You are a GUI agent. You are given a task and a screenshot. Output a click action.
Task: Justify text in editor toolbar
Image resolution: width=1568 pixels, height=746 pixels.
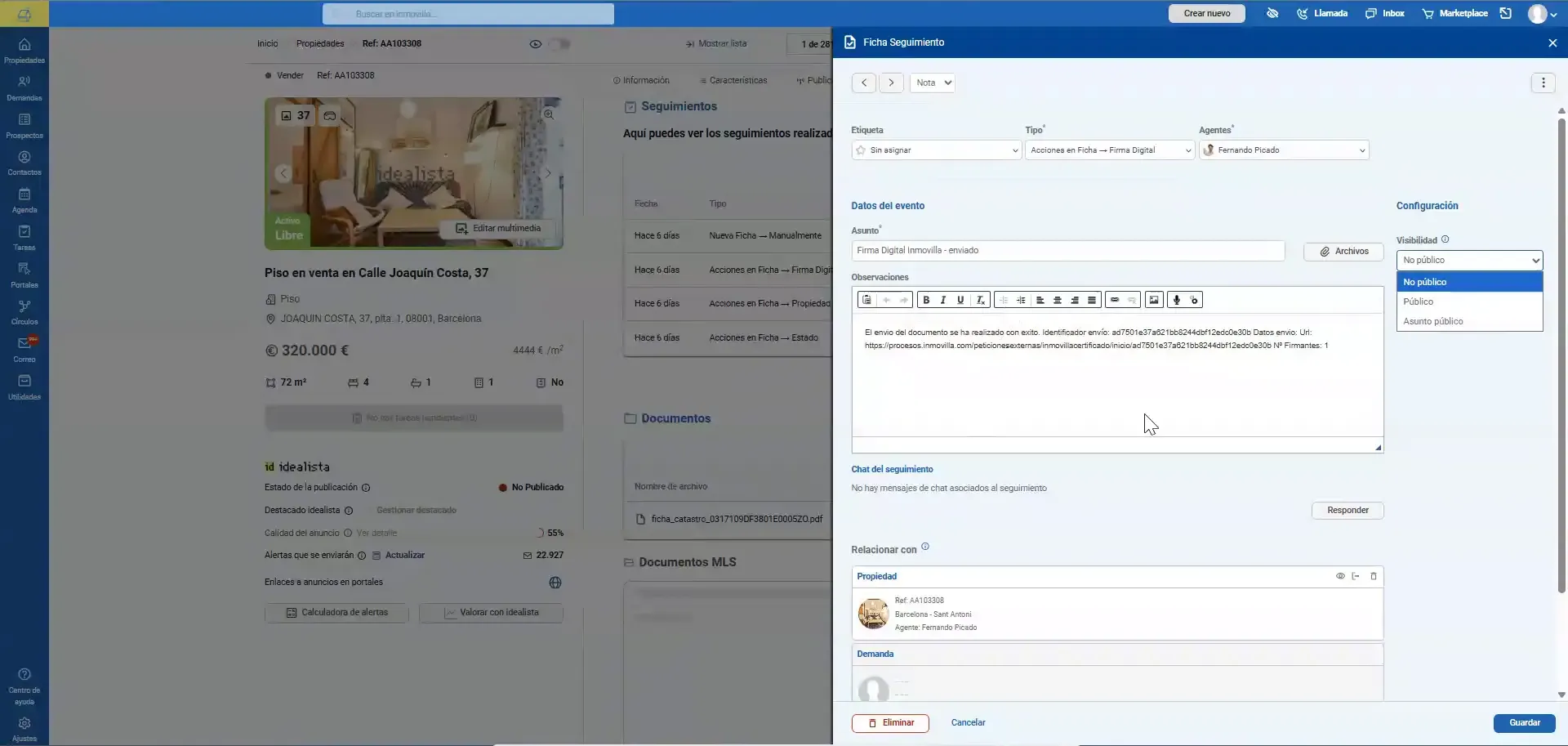[1092, 300]
